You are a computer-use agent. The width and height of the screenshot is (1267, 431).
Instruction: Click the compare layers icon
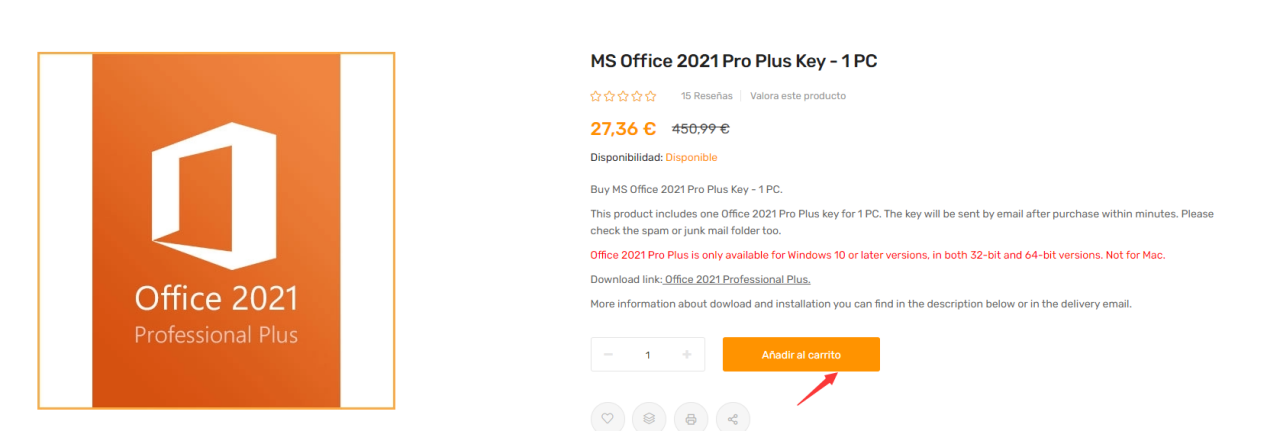pos(649,418)
